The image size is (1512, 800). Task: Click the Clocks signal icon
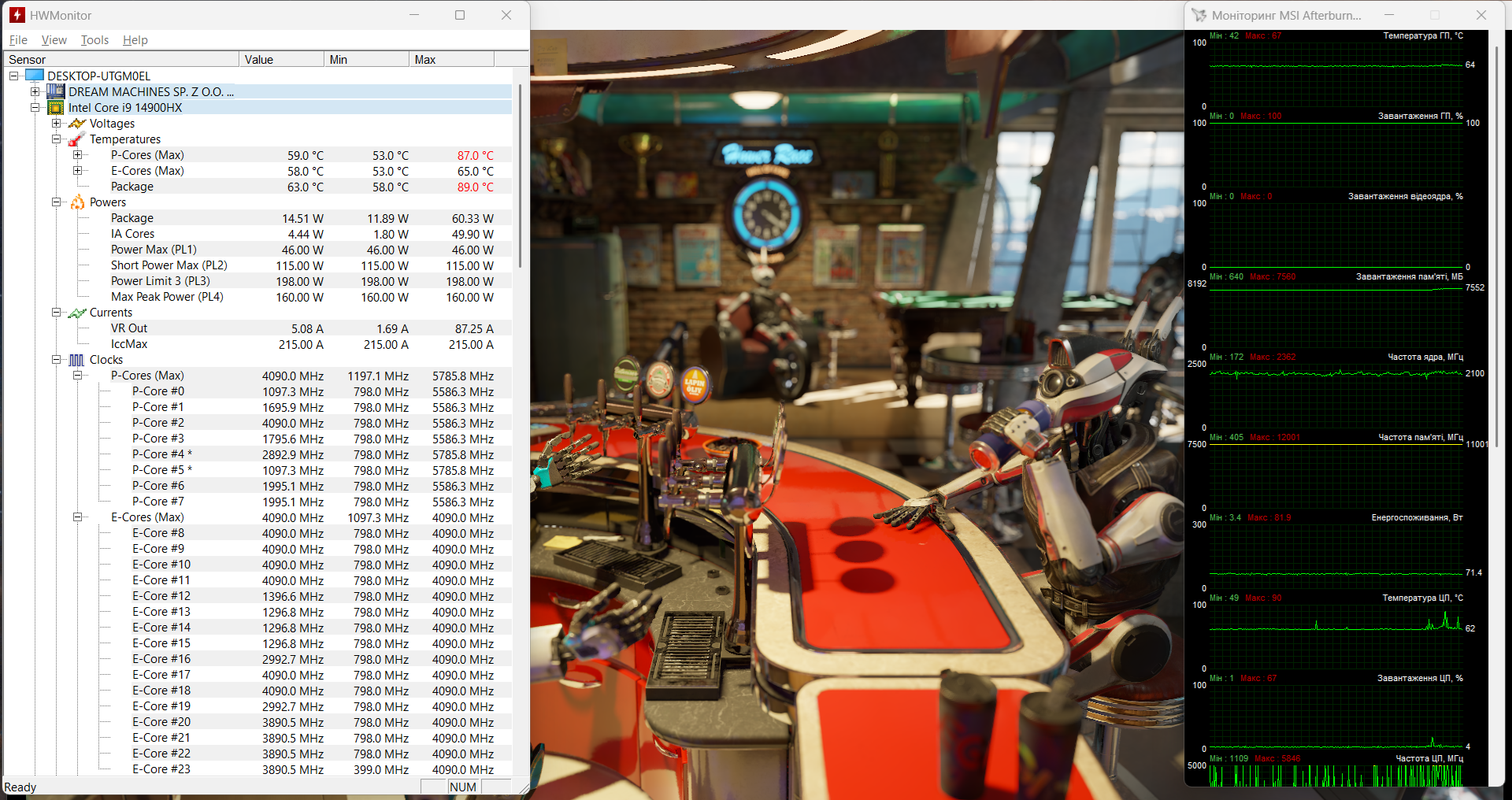click(77, 359)
